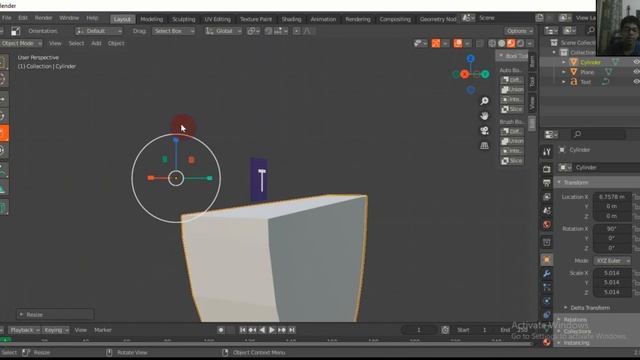
Task: Expand the Cylinder outliner row arrow
Action: pos(564,62)
